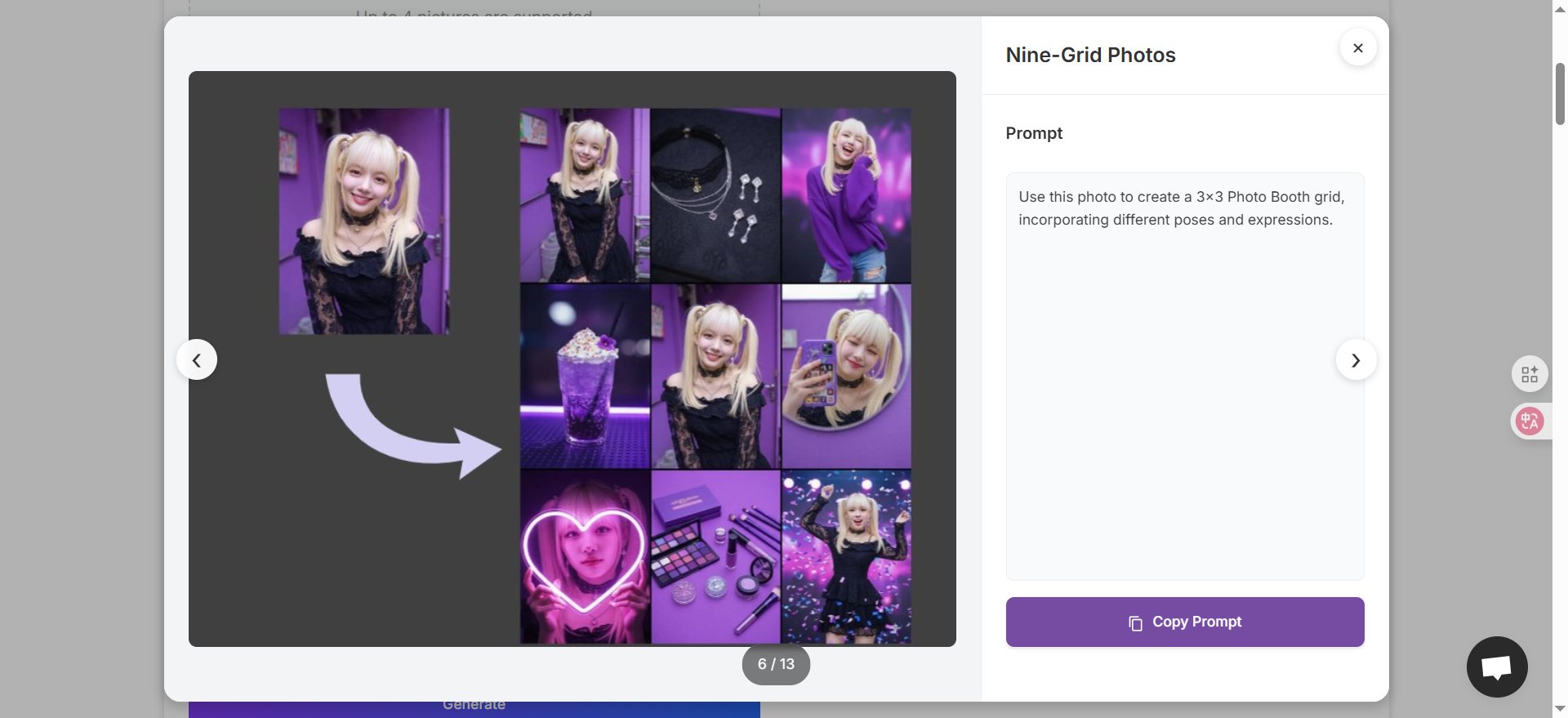Click the Copy Prompt button

click(1184, 622)
